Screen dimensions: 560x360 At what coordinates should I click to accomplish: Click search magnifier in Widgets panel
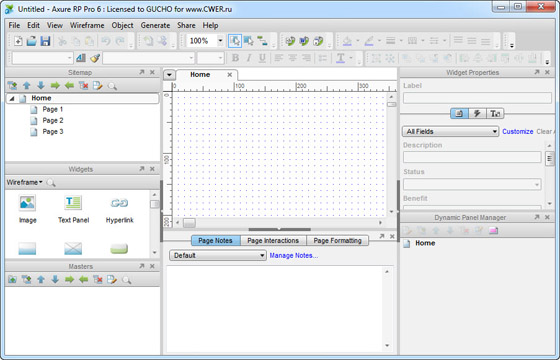[51, 183]
